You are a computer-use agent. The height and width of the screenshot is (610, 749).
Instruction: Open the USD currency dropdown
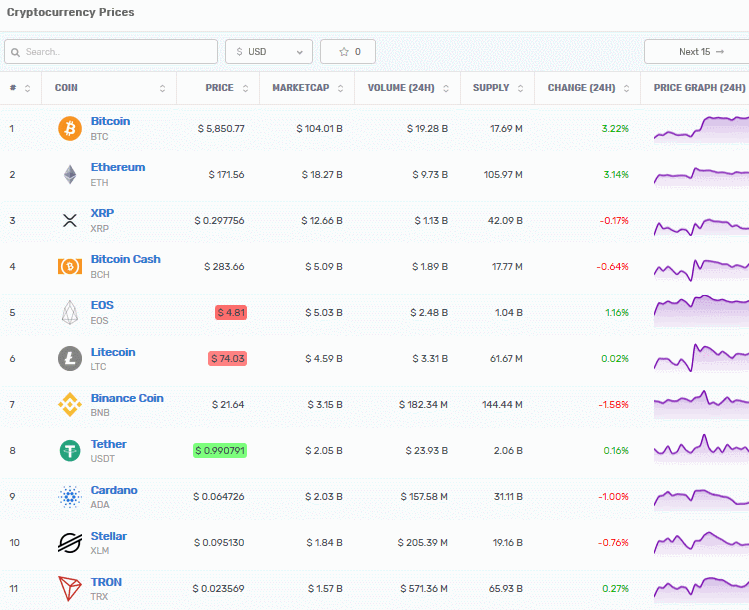(269, 52)
